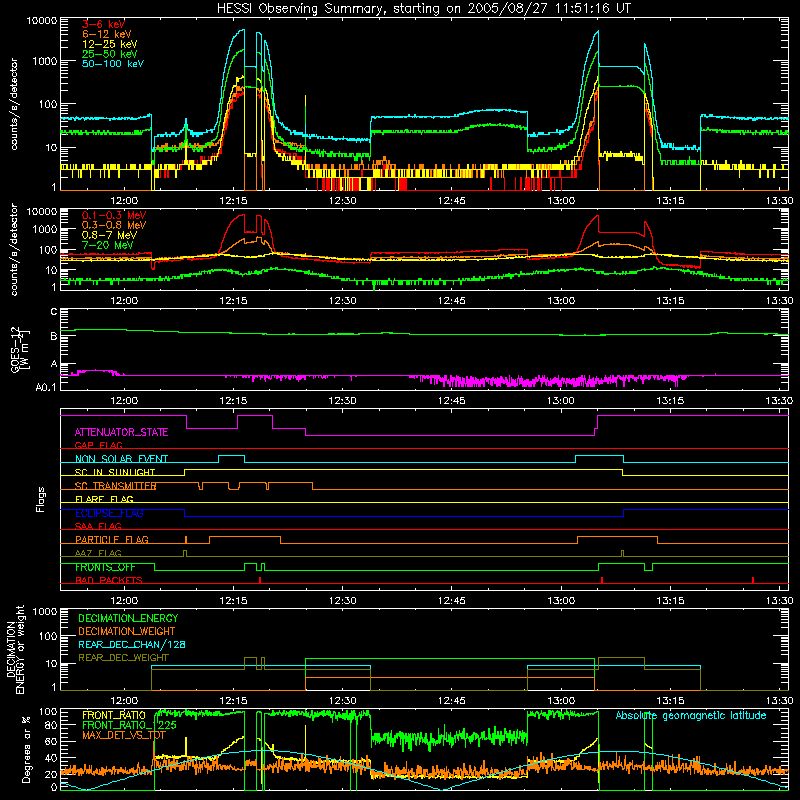800x800 pixels.
Task: Select the NON_SOLAR_EVENT flag label
Action: [121, 459]
